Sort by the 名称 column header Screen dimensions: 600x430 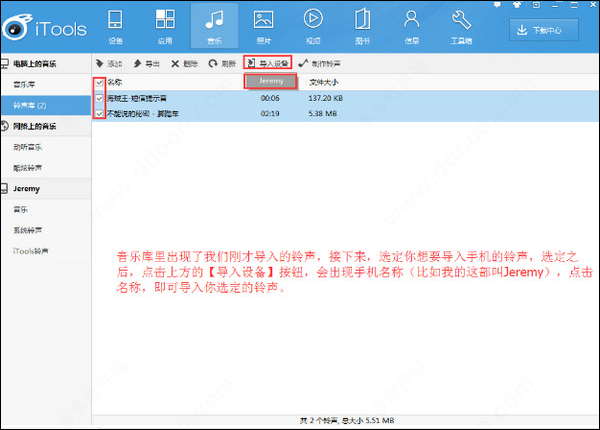[x=115, y=82]
